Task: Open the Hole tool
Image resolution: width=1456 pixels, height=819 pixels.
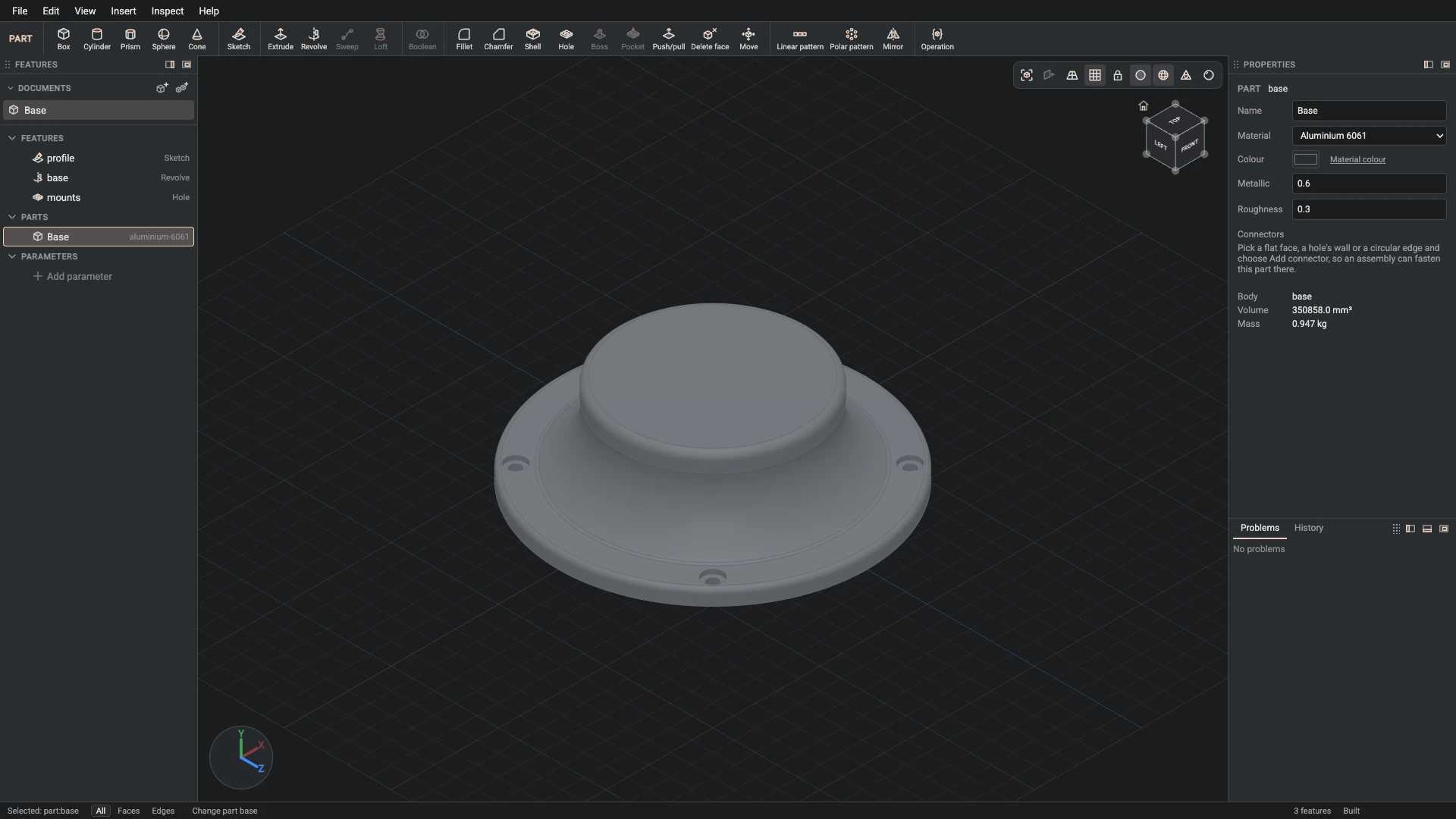Action: tap(566, 39)
